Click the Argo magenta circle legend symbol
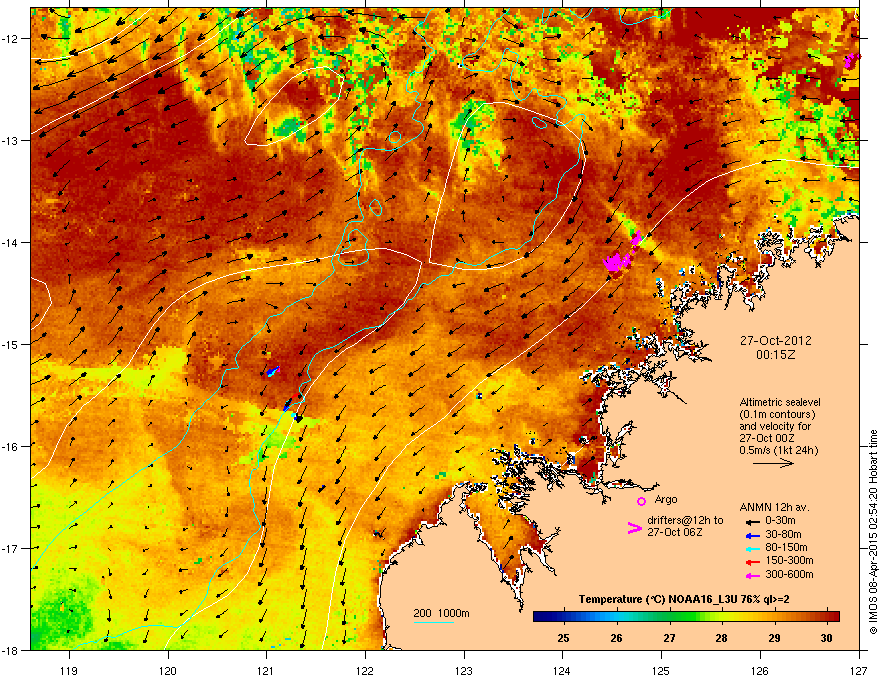Image resolution: width=880 pixels, height=680 pixels. [x=641, y=501]
